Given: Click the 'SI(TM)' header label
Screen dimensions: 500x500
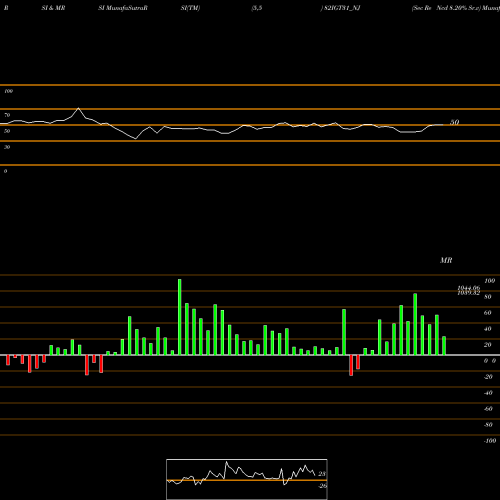Looking at the screenshot, I should click(x=190, y=8).
